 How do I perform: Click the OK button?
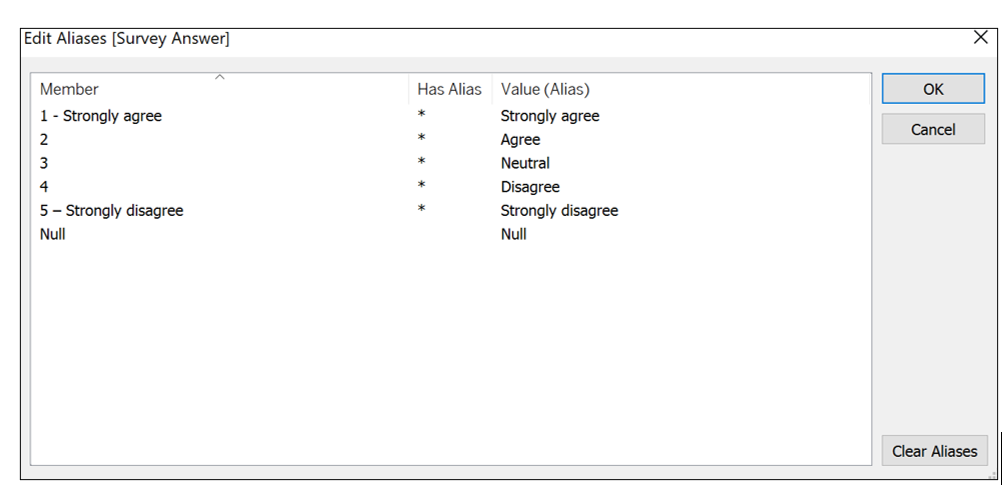coord(932,89)
